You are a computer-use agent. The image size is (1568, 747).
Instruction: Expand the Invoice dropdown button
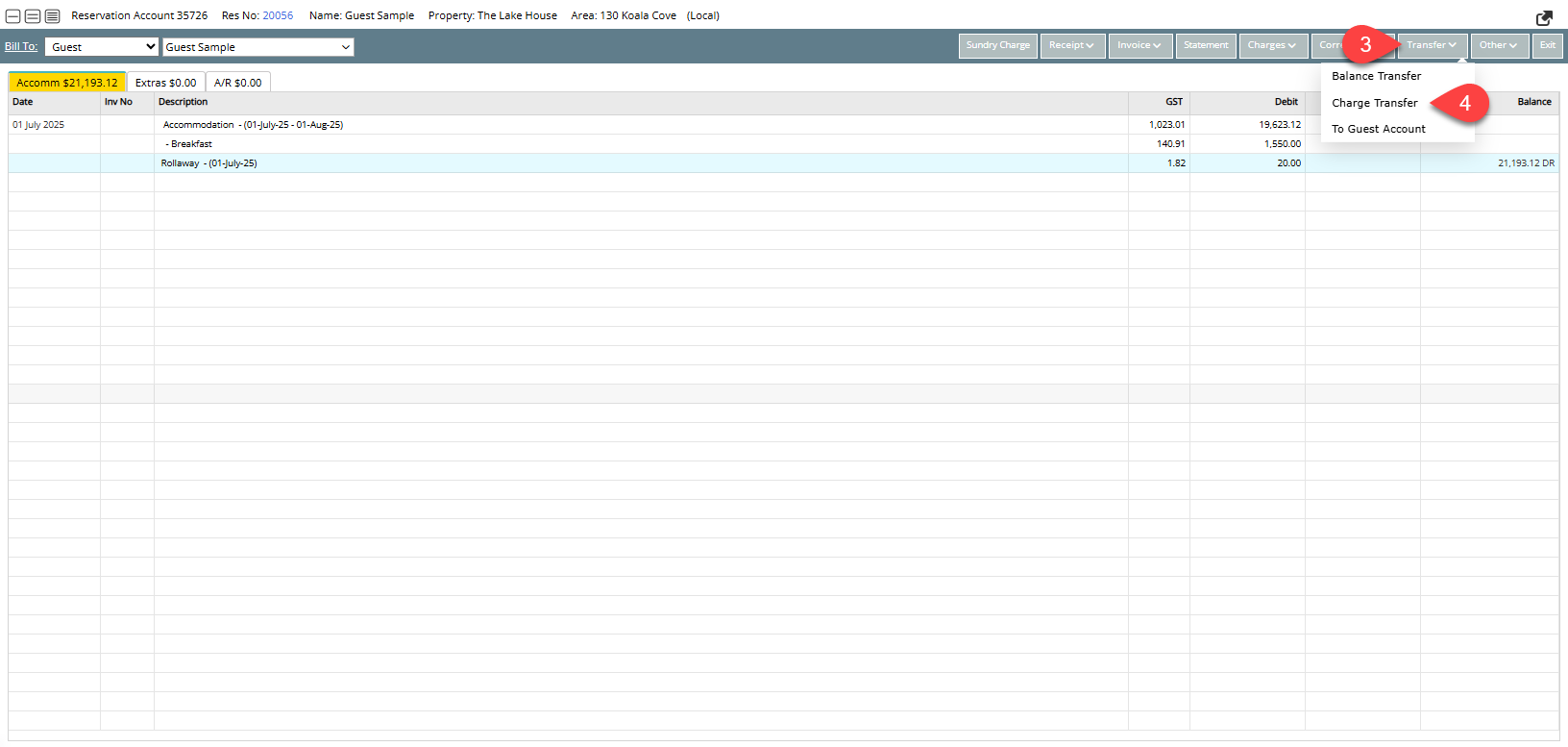1140,45
